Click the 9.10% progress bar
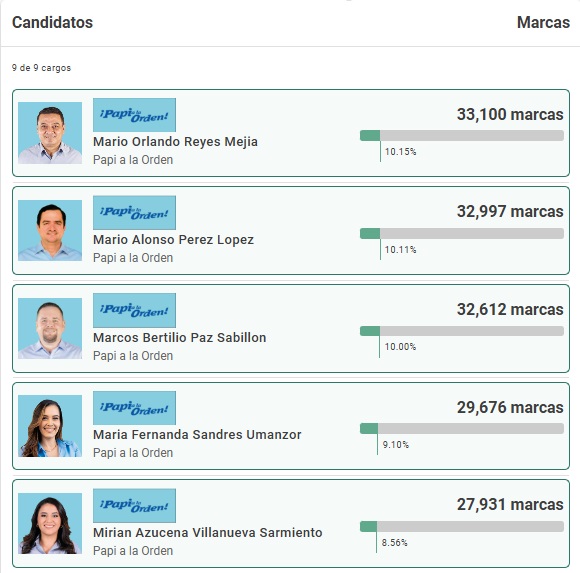The height and width of the screenshot is (573, 580). tap(462, 428)
